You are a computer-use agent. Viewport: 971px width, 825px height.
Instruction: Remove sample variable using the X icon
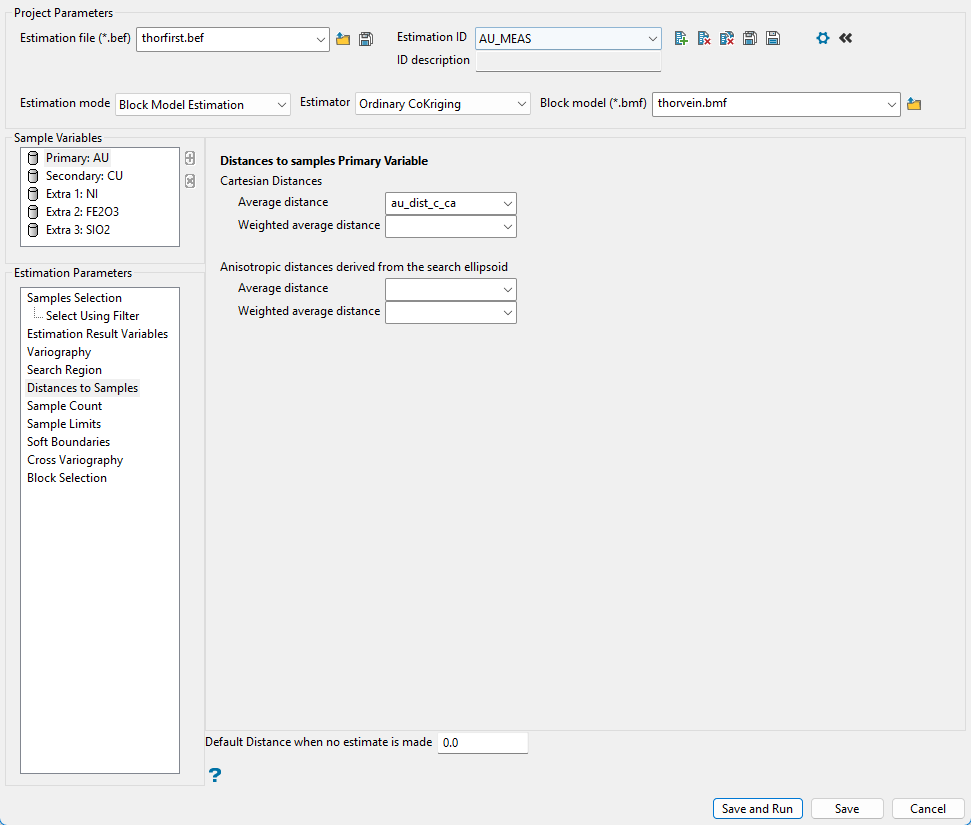tap(190, 181)
